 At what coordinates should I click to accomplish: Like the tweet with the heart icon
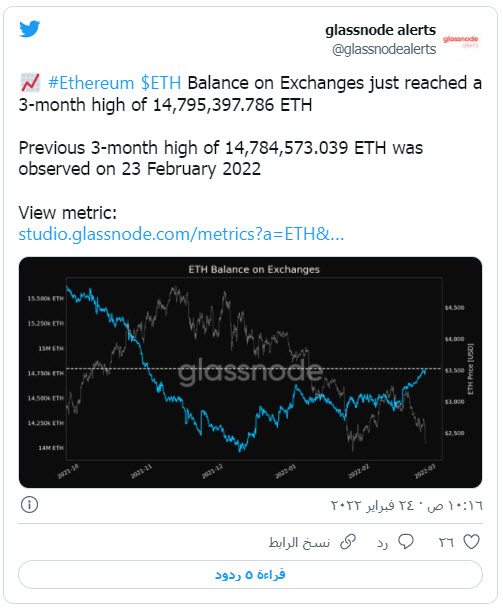pos(472,541)
